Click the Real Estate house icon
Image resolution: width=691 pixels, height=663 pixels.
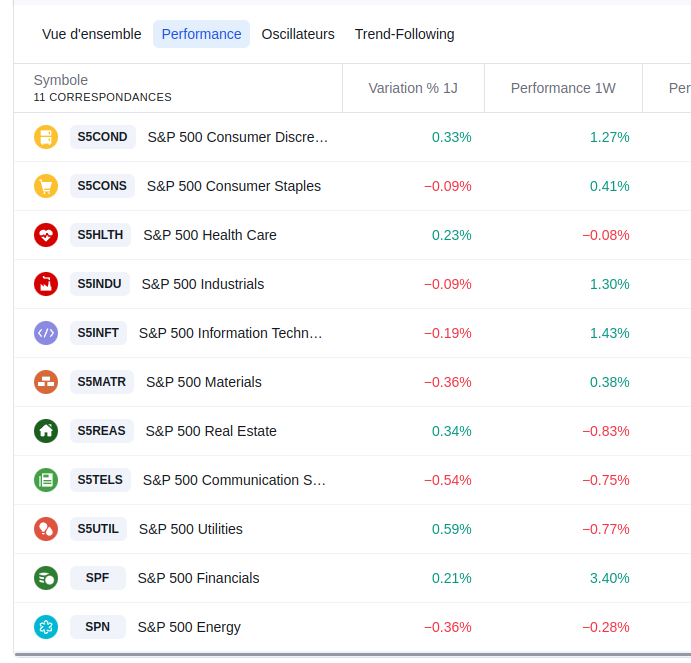(45, 431)
